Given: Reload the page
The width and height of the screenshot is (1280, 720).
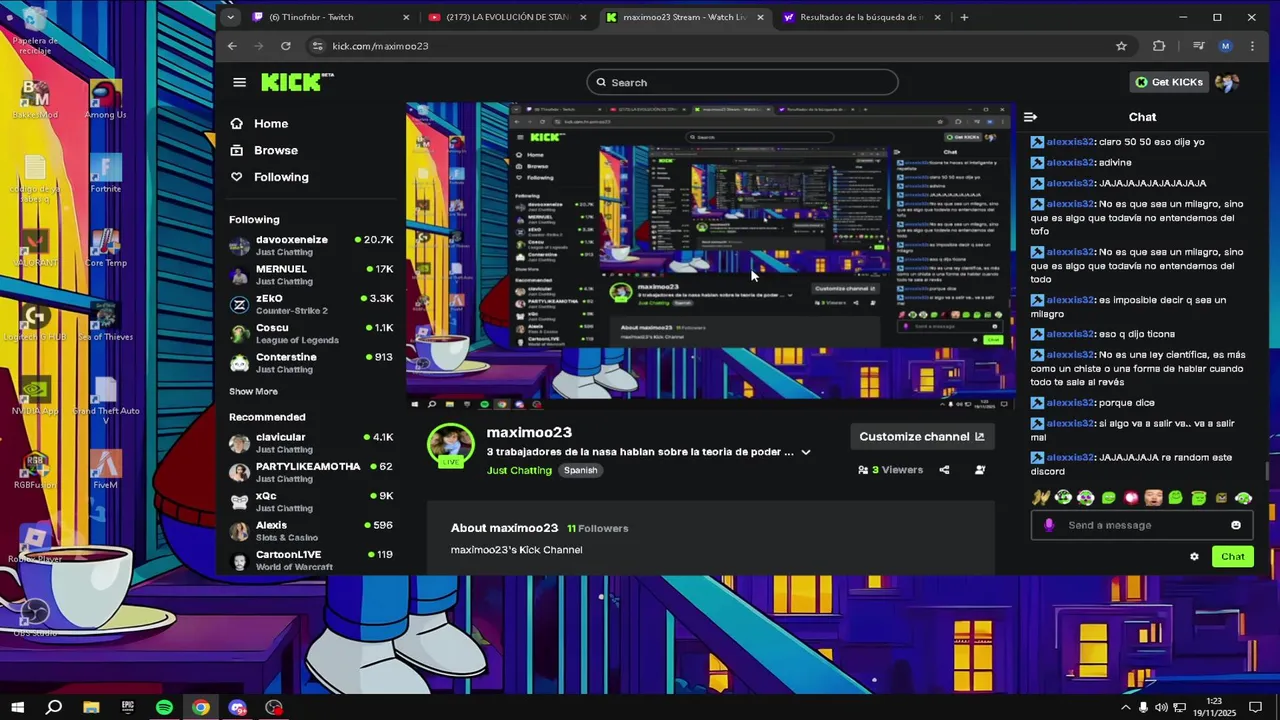Looking at the screenshot, I should [x=286, y=46].
